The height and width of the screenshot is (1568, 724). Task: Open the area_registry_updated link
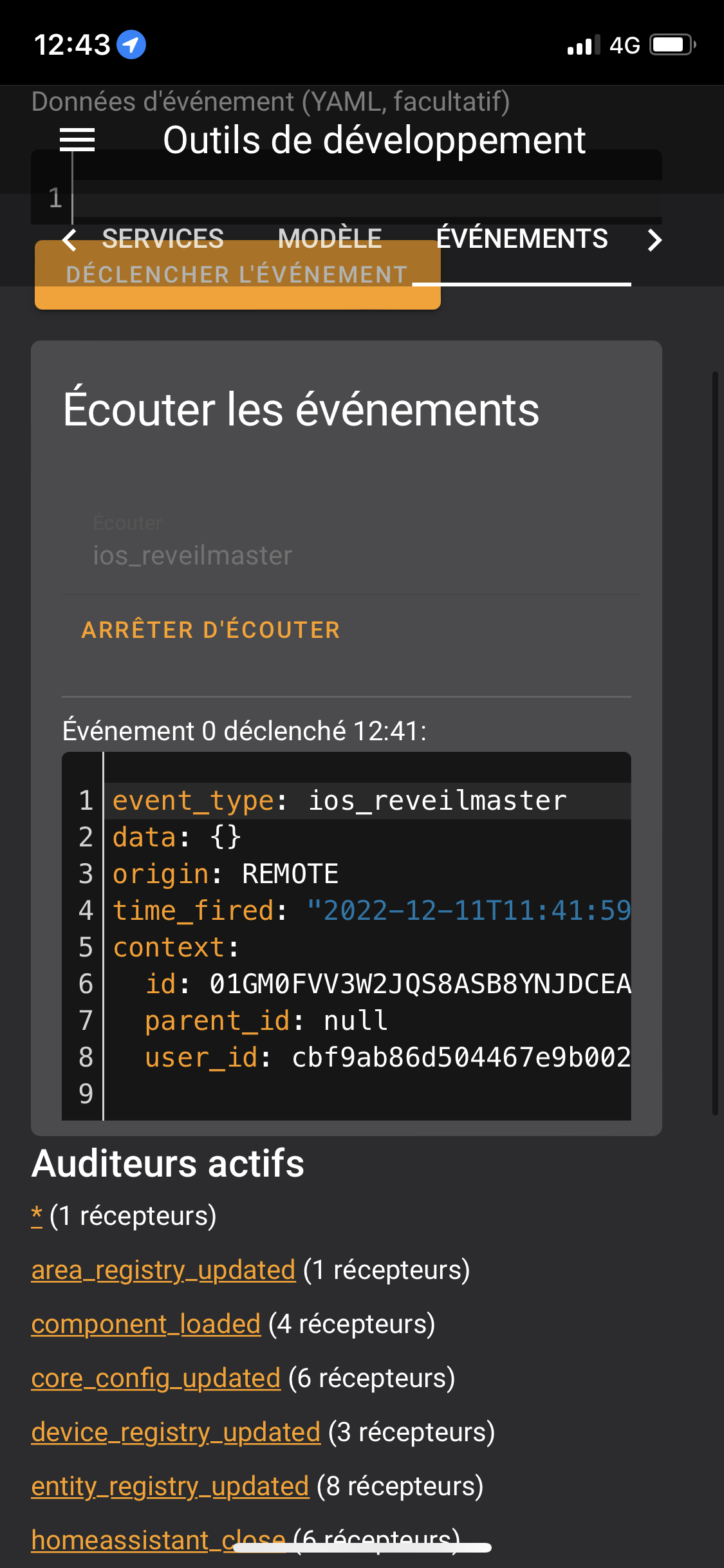click(163, 1270)
